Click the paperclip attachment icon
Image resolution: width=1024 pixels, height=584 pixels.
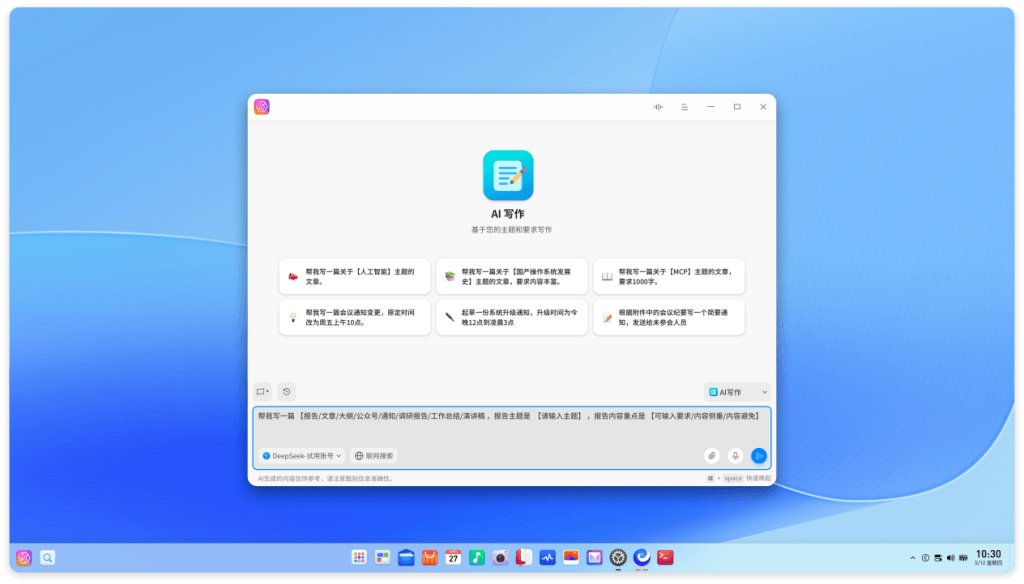point(712,456)
